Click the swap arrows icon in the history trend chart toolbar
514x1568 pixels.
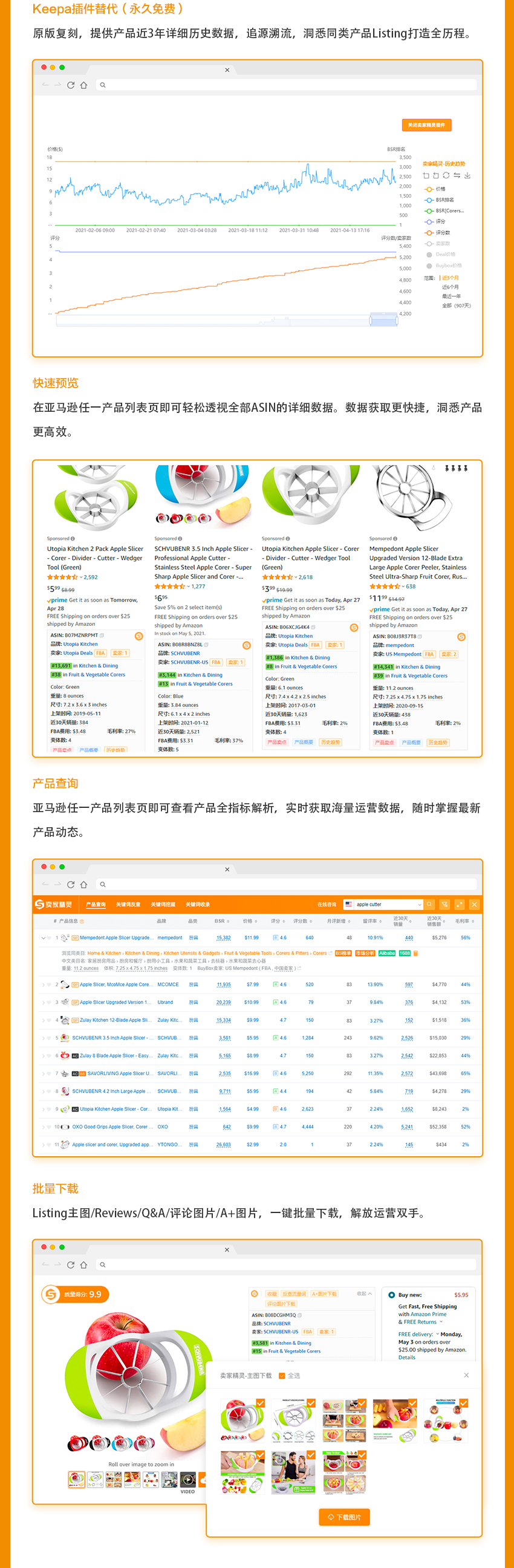(457, 175)
